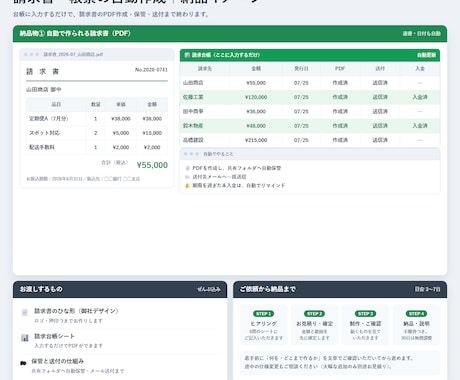Viewport: 460px width, 380px height.
Task: Click the 送付先メールへ一括送信 line
Action: point(219,177)
